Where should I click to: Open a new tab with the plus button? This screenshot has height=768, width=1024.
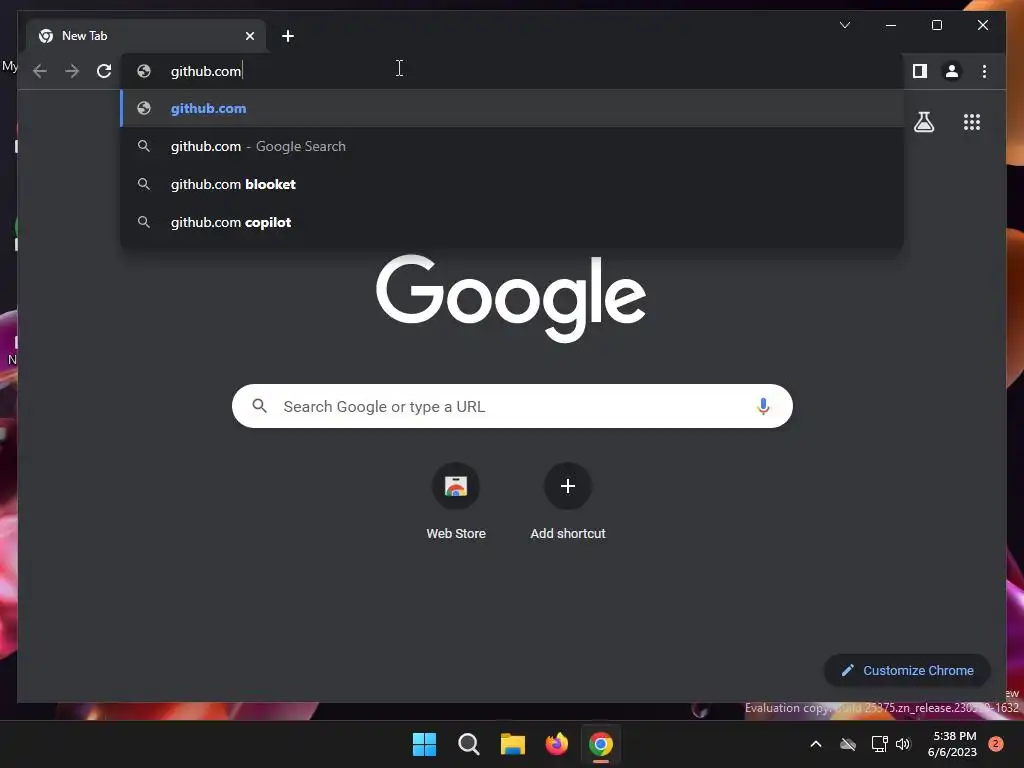click(x=288, y=36)
